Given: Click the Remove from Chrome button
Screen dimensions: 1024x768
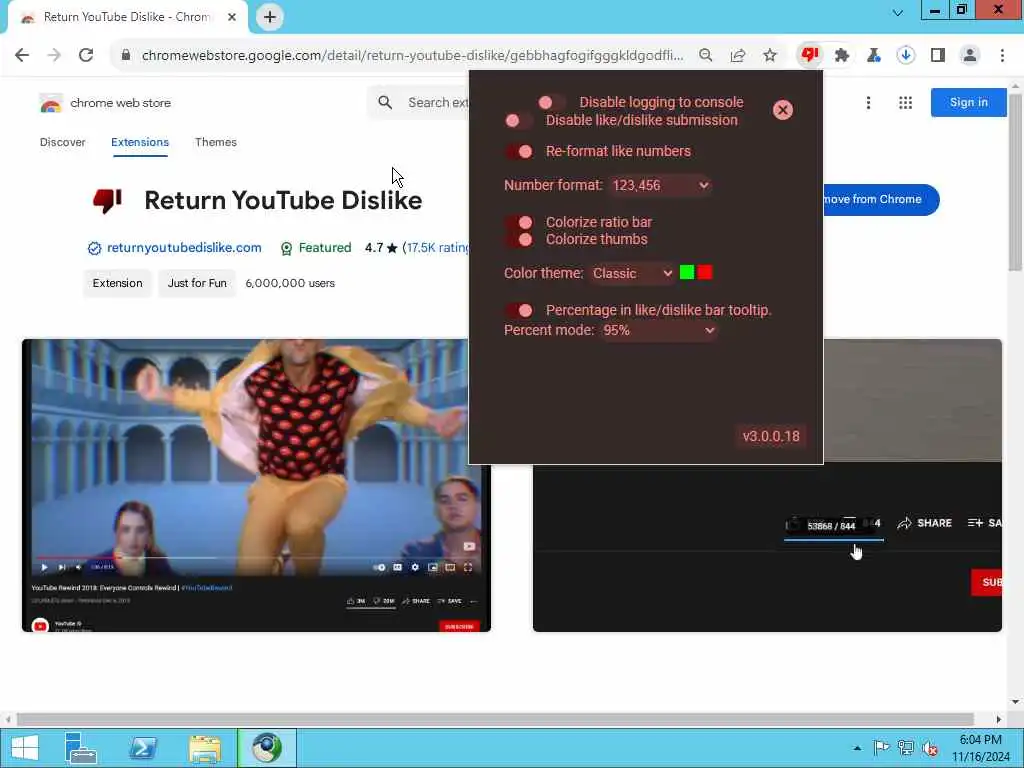Looking at the screenshot, I should click(x=881, y=200).
